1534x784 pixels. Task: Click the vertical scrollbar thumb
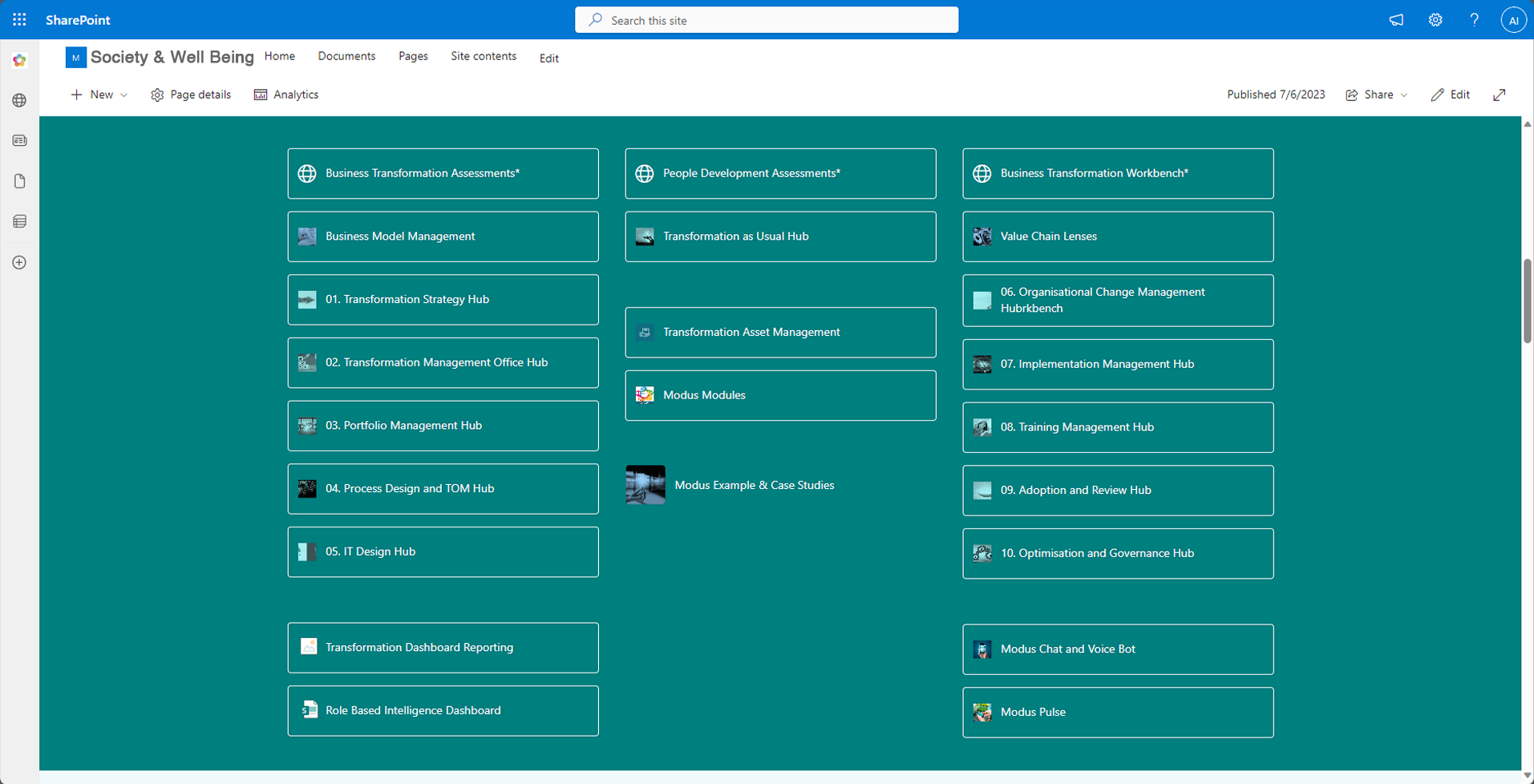[x=1528, y=301]
